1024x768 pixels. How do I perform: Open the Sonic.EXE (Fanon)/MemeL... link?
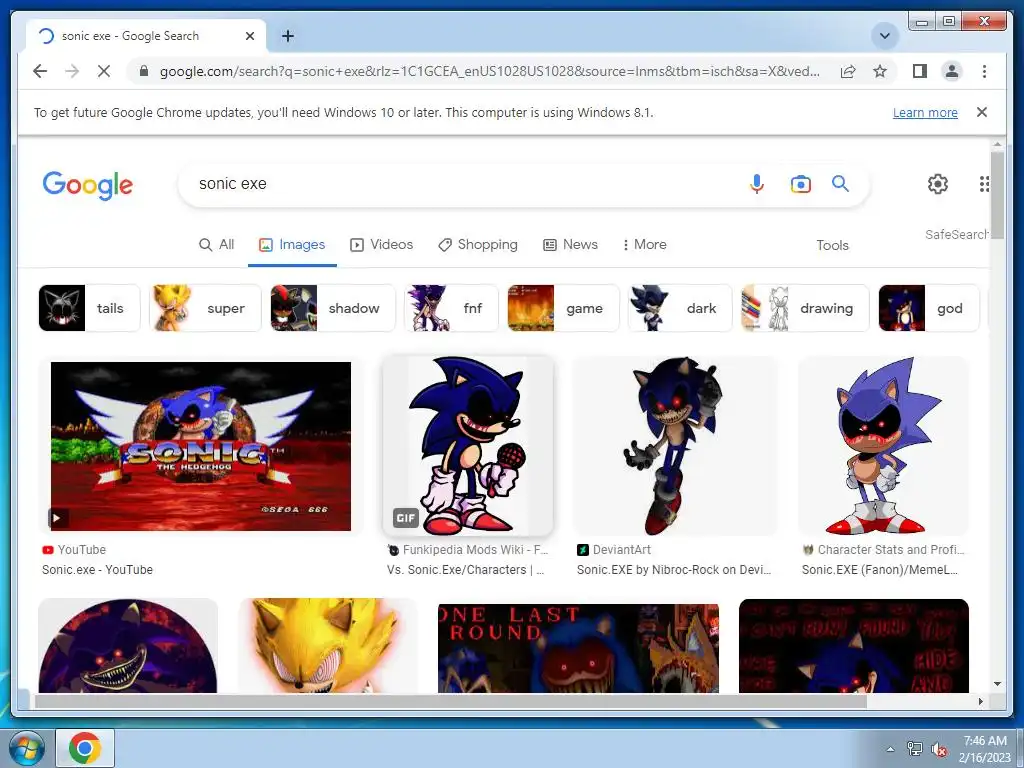pyautogui.click(x=880, y=569)
